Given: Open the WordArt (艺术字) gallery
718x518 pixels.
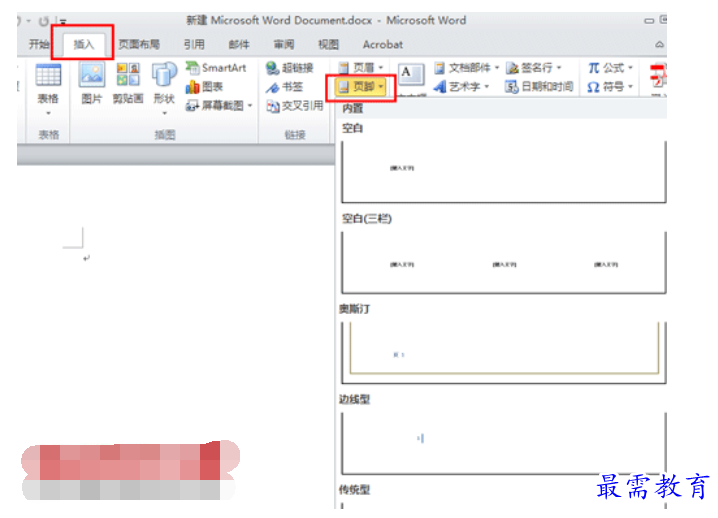Looking at the screenshot, I should 462,87.
